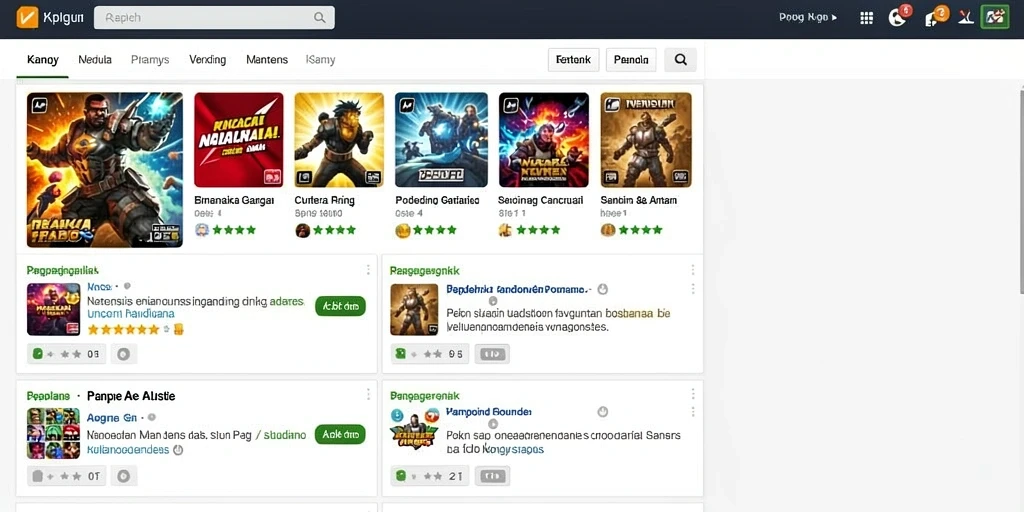Open three-dot menu on Pagagøngaliak card
The width and height of the screenshot is (1024, 512).
coord(368,270)
